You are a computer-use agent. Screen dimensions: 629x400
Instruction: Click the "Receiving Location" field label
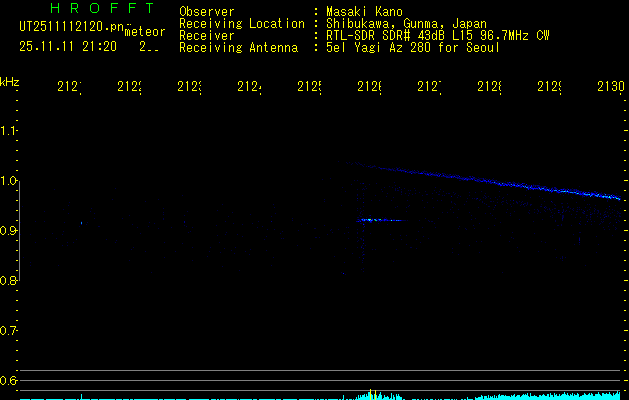click(x=242, y=24)
